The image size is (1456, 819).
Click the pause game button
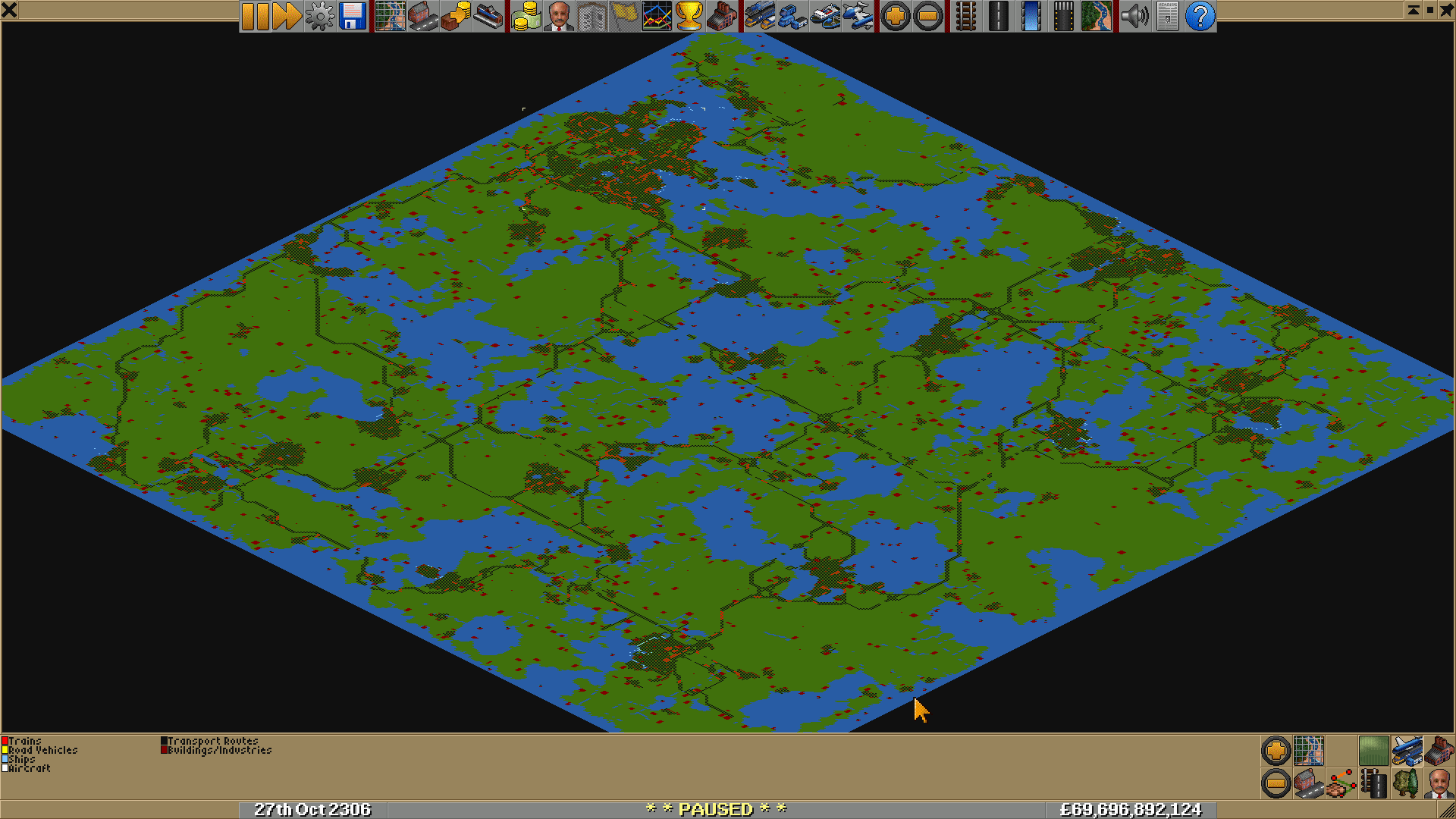(x=256, y=16)
